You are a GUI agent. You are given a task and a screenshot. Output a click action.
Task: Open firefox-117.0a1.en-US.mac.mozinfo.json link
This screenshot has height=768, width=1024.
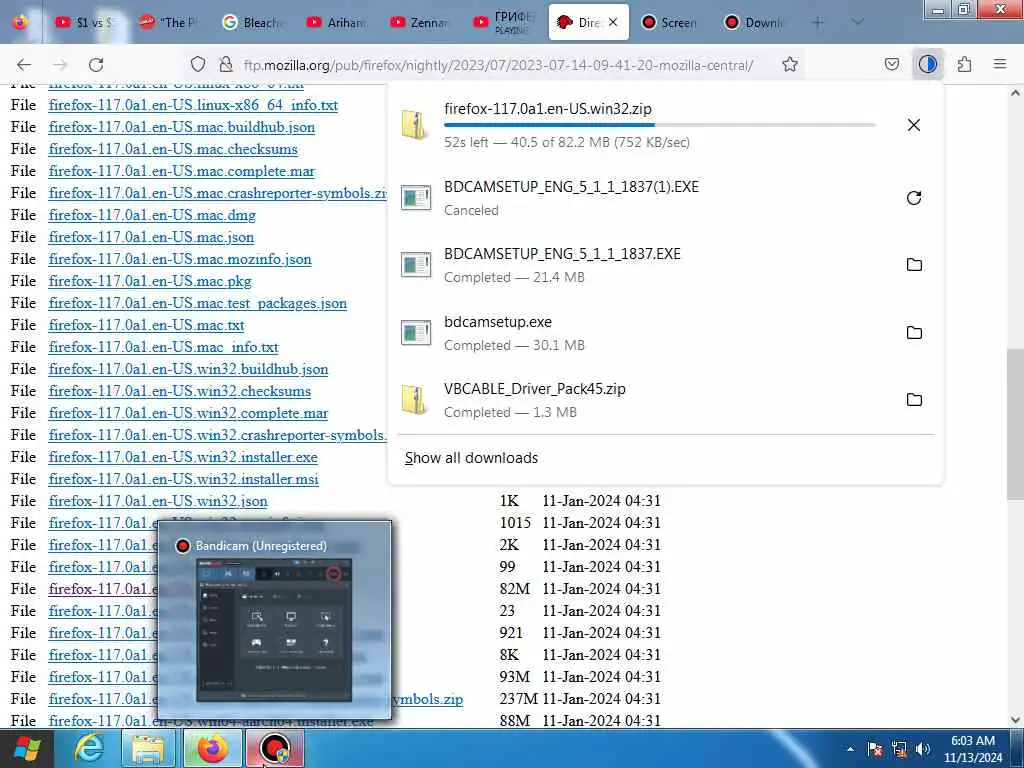[x=180, y=259]
